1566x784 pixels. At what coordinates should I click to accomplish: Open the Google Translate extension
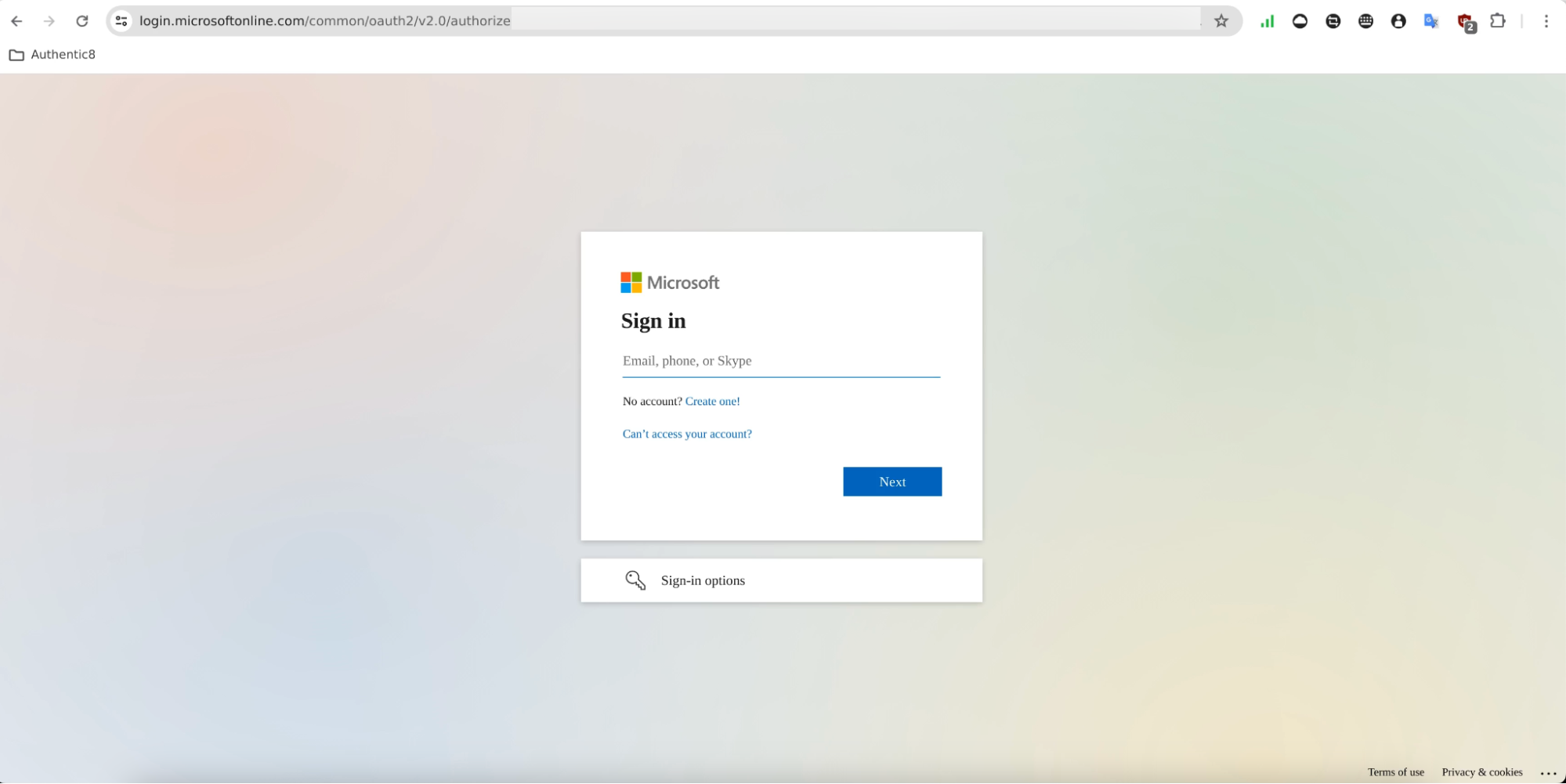(1431, 21)
